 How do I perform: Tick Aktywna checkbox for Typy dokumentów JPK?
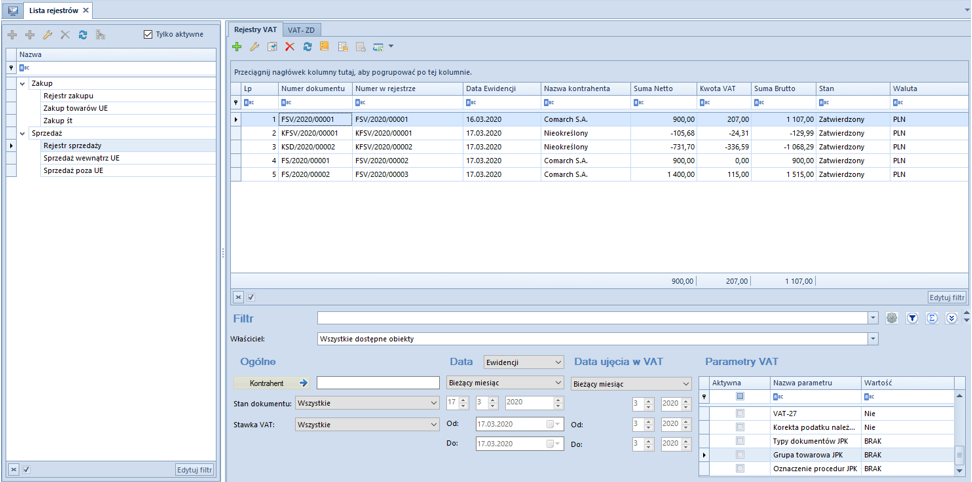[x=740, y=441]
